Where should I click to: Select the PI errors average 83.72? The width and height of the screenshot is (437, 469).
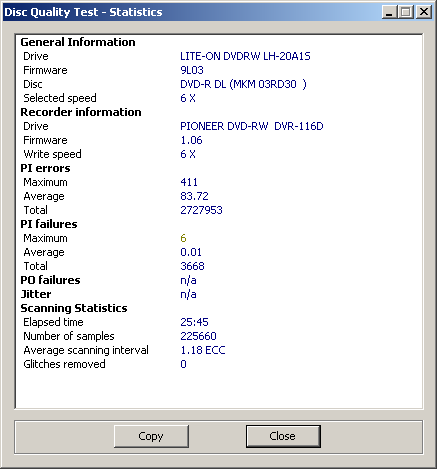tap(194, 196)
